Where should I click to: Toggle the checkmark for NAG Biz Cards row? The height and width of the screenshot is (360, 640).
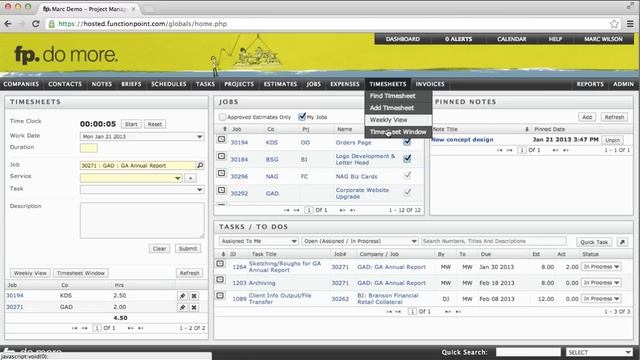click(x=407, y=175)
